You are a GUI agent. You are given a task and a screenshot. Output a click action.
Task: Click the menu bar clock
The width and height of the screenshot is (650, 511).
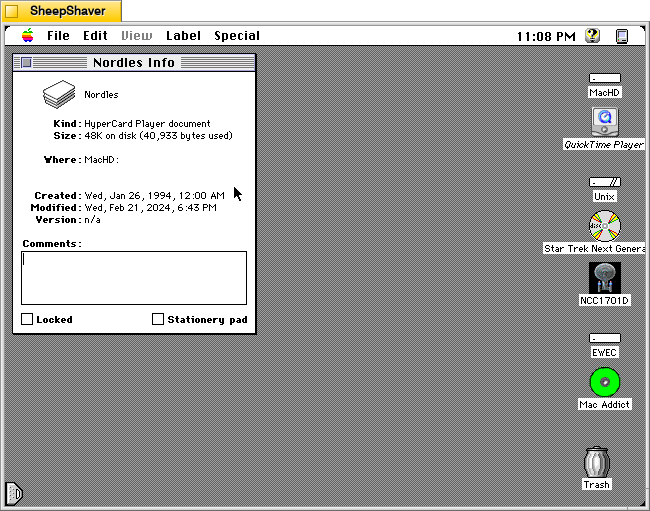tap(546, 36)
